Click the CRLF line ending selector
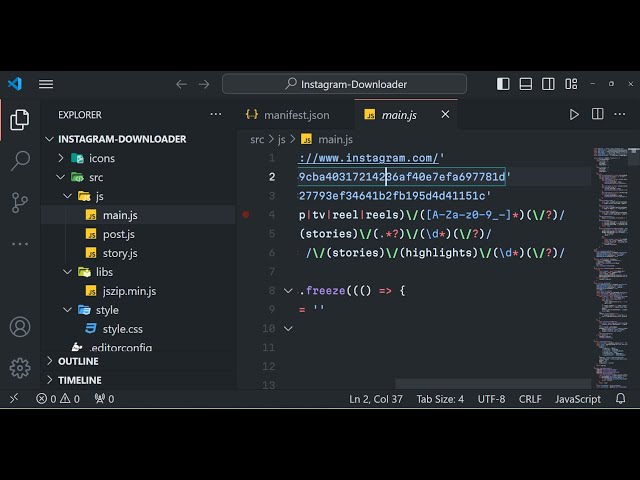 click(x=530, y=399)
